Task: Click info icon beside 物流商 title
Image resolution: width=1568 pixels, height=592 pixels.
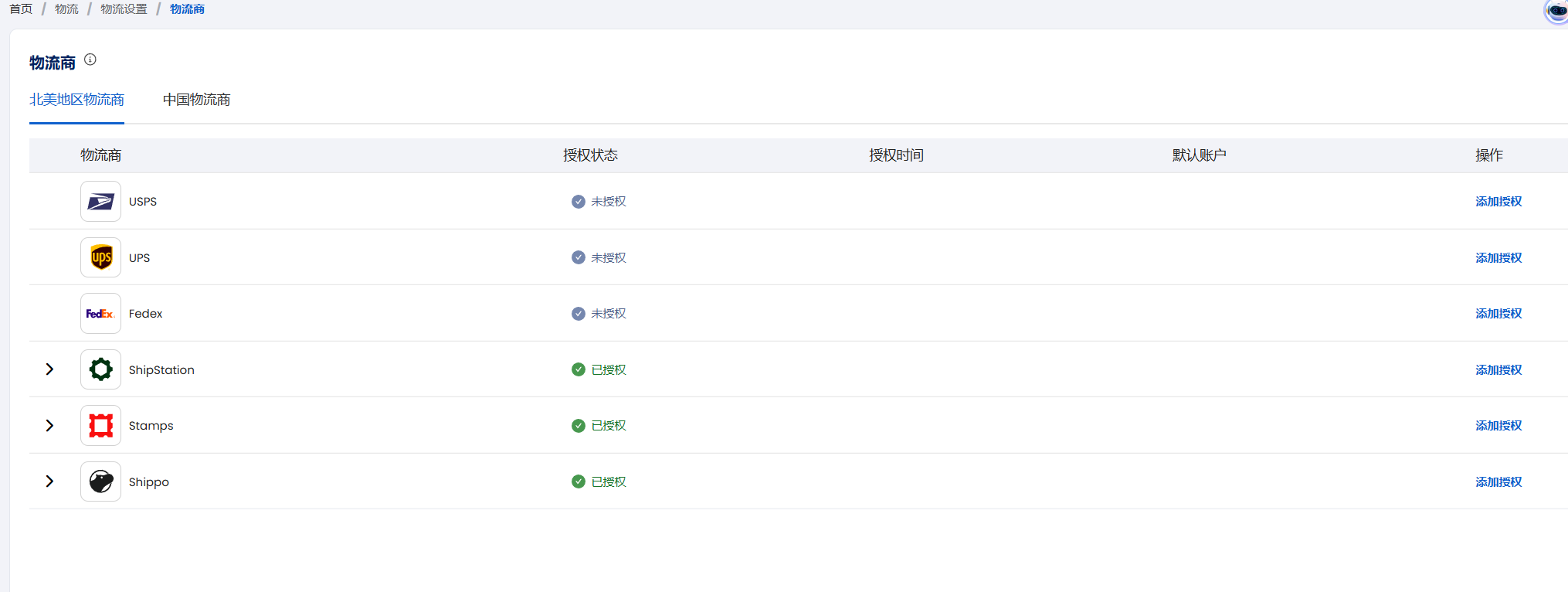Action: 90,60
